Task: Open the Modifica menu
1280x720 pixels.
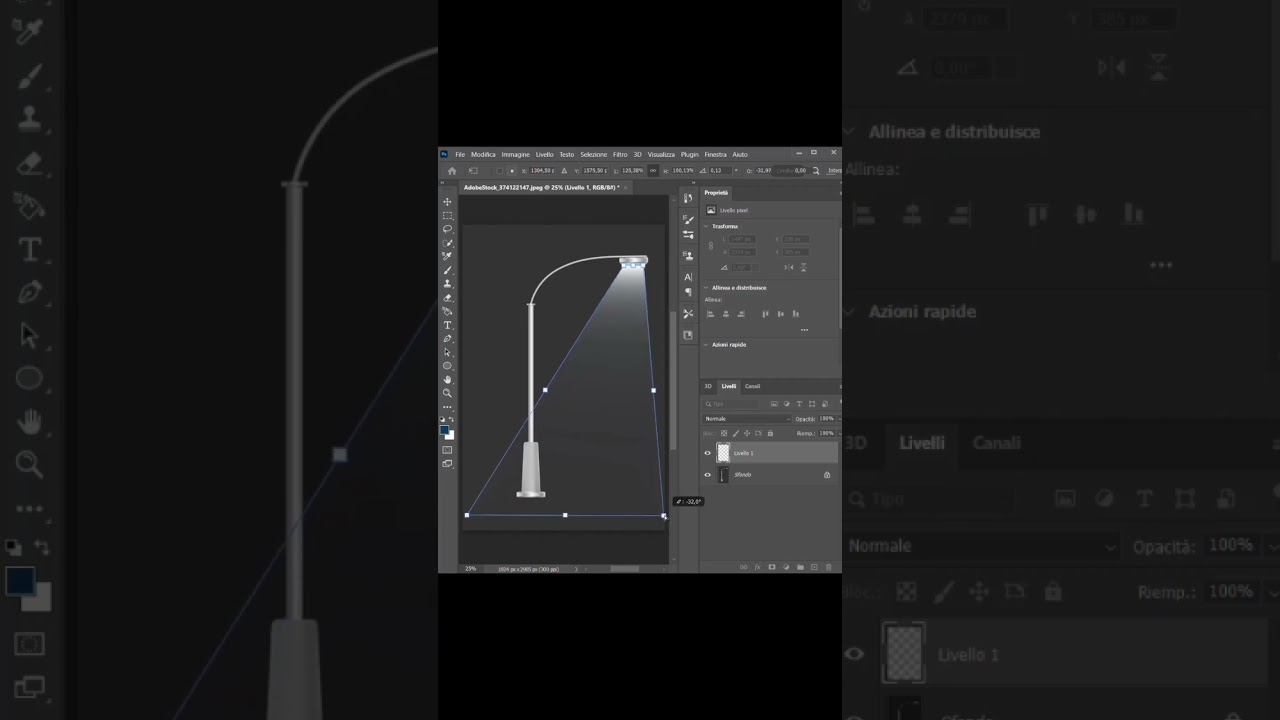Action: point(483,154)
